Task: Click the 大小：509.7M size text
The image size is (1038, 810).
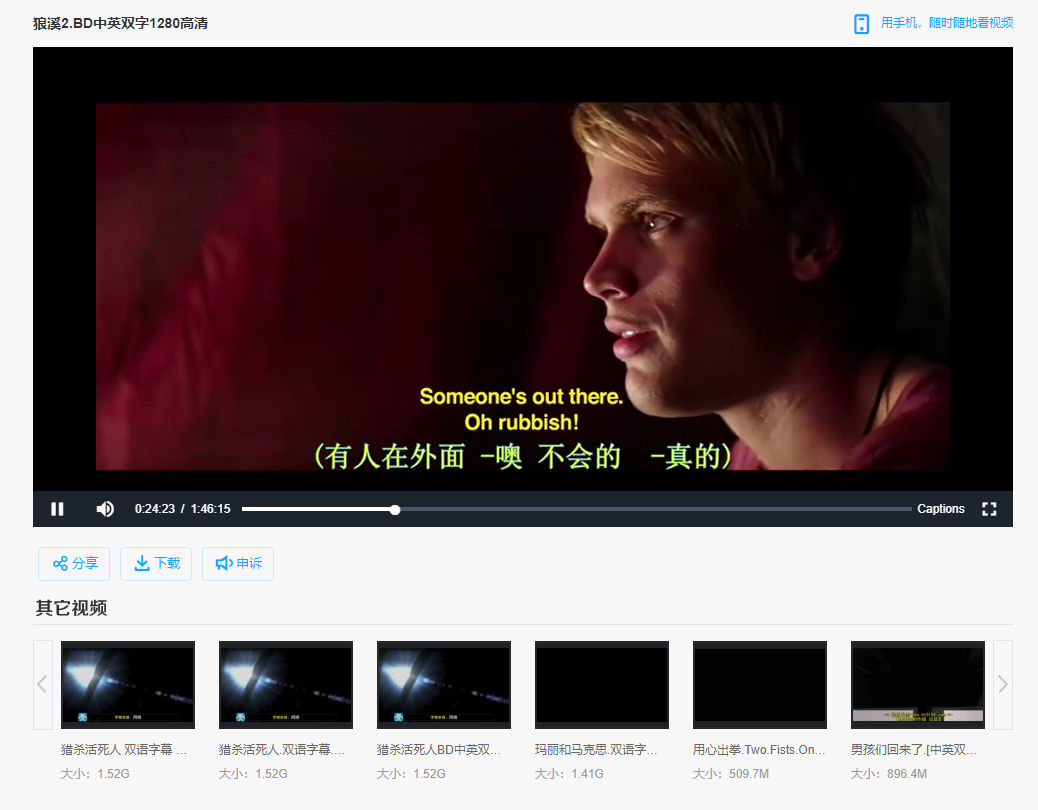Action: click(x=731, y=774)
